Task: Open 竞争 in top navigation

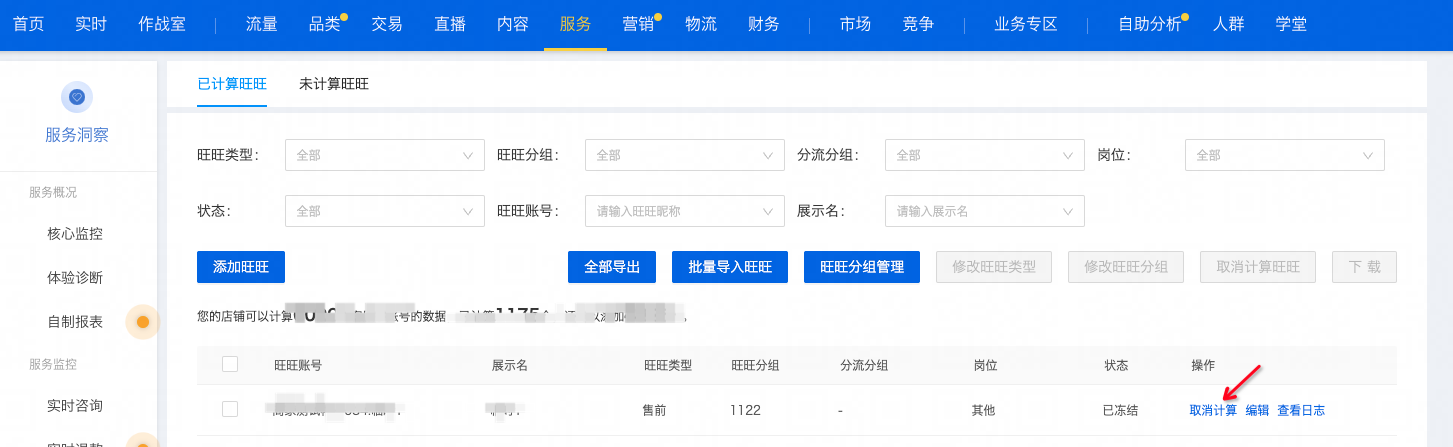Action: 918,24
